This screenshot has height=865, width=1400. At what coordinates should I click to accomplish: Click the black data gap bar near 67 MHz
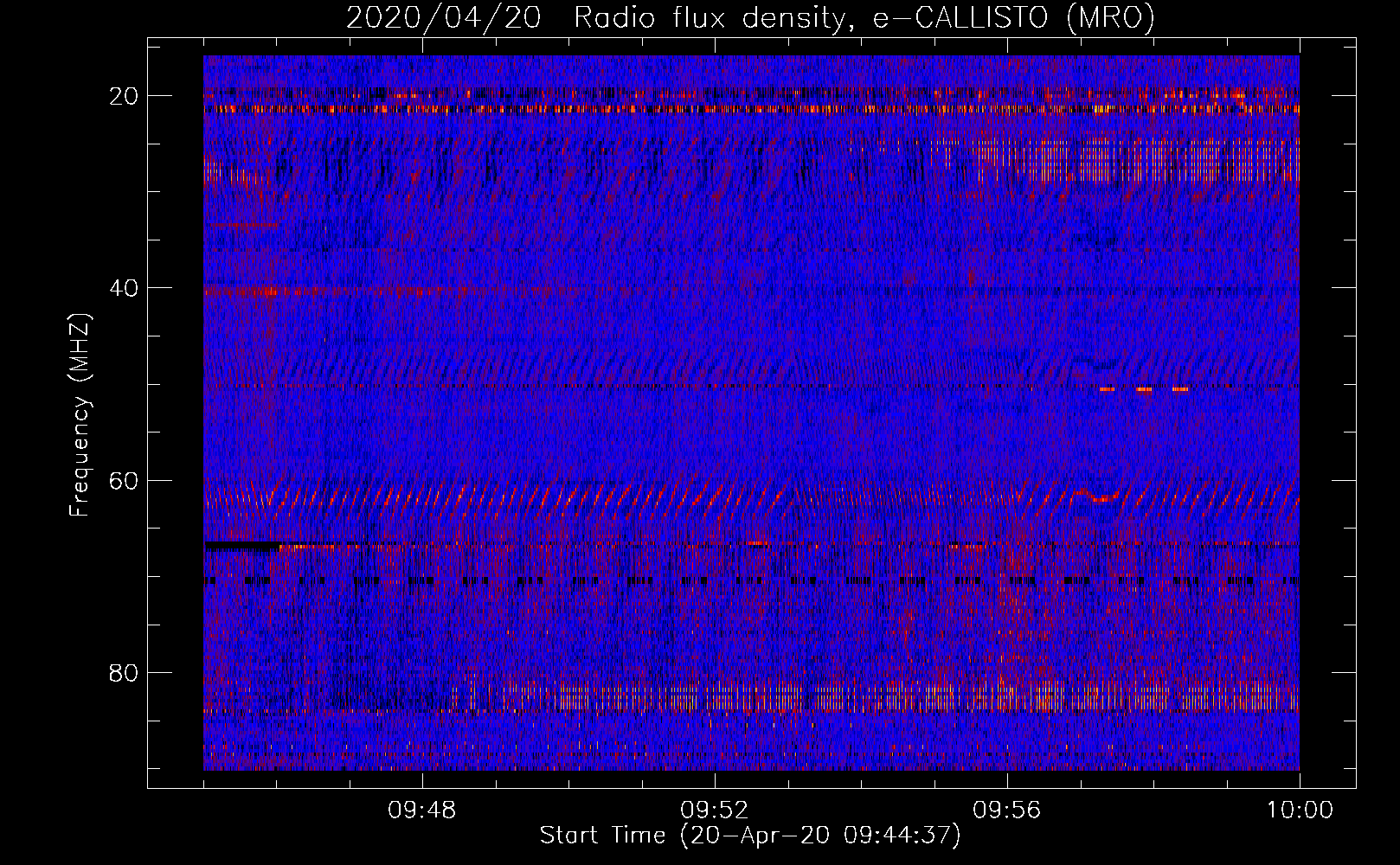tap(243, 546)
